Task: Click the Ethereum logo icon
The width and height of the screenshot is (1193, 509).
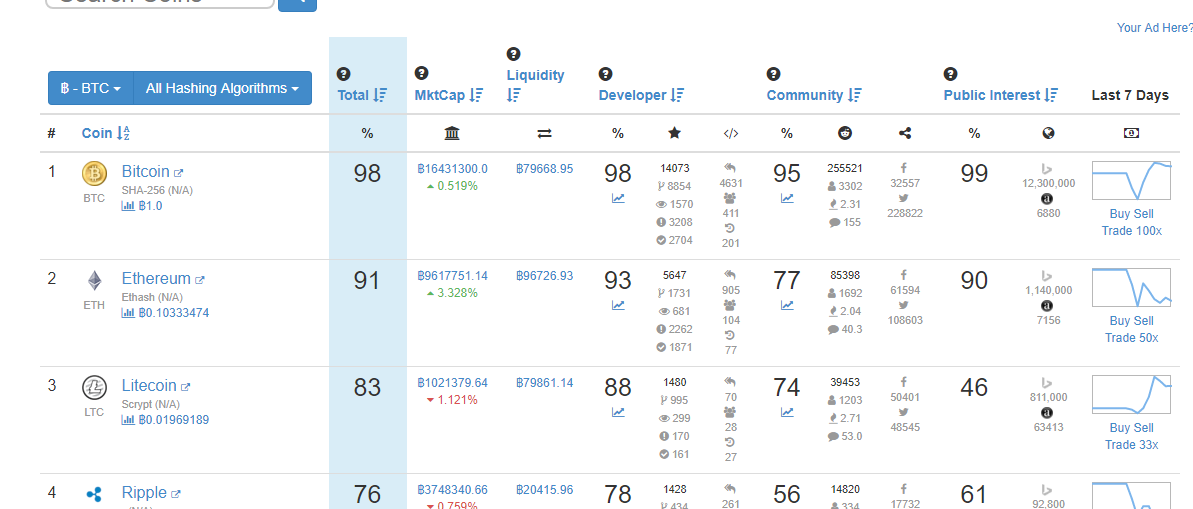Action: 94,281
